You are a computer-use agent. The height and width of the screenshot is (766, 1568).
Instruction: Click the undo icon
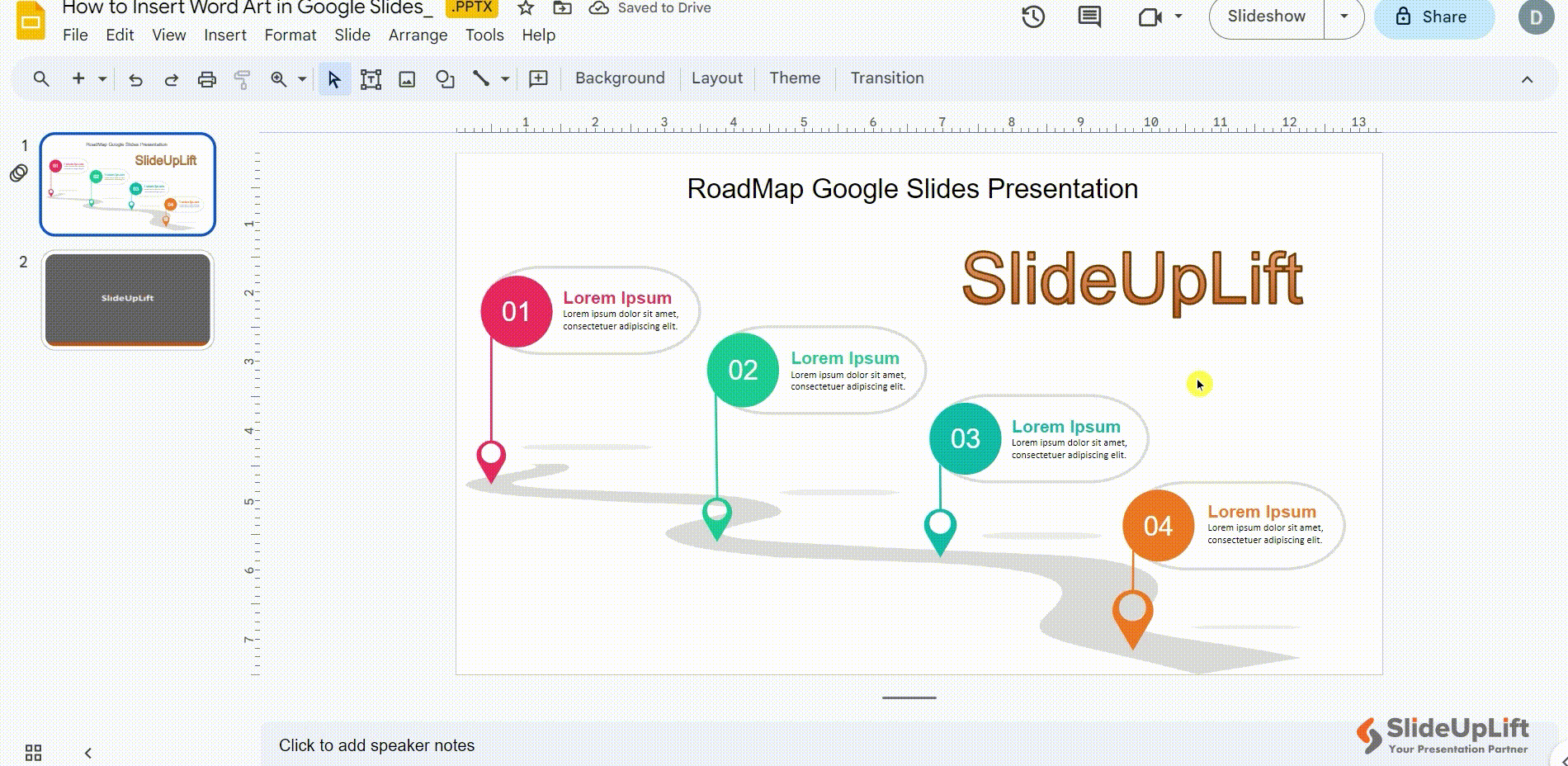pos(136,78)
